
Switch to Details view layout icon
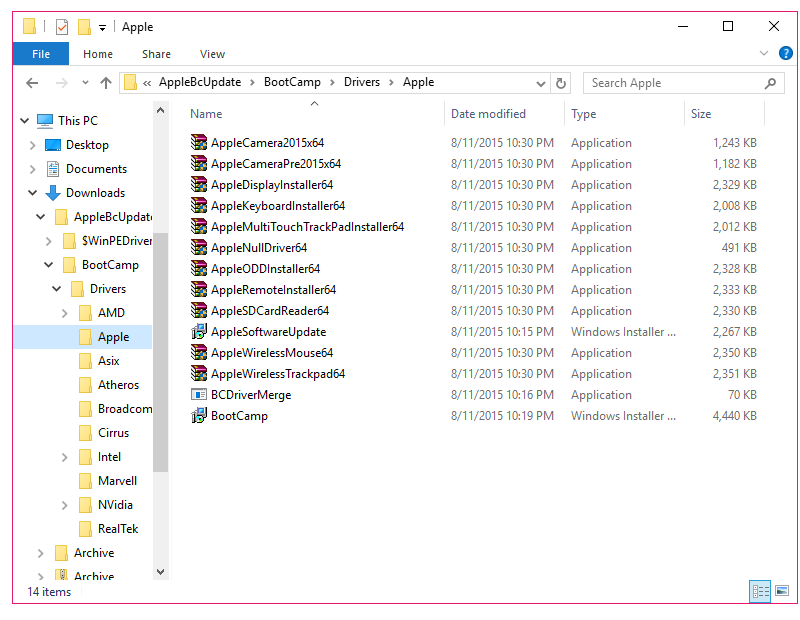760,591
